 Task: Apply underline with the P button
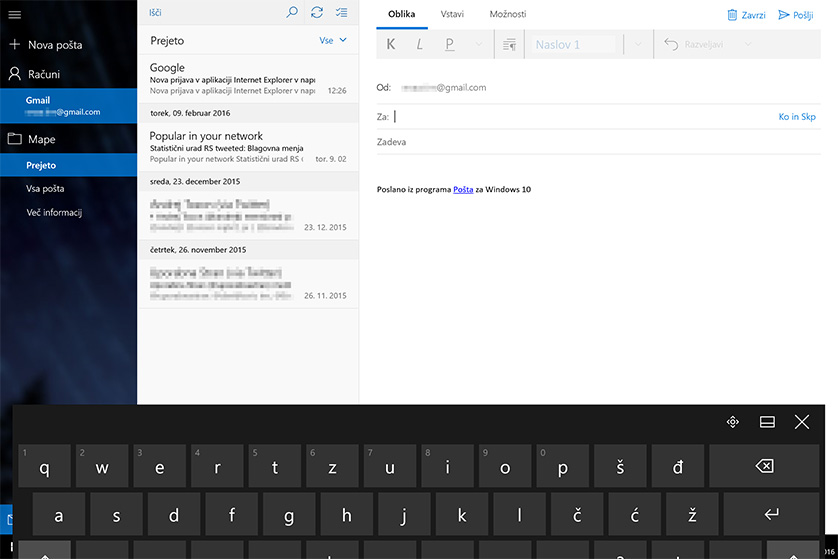(x=449, y=44)
